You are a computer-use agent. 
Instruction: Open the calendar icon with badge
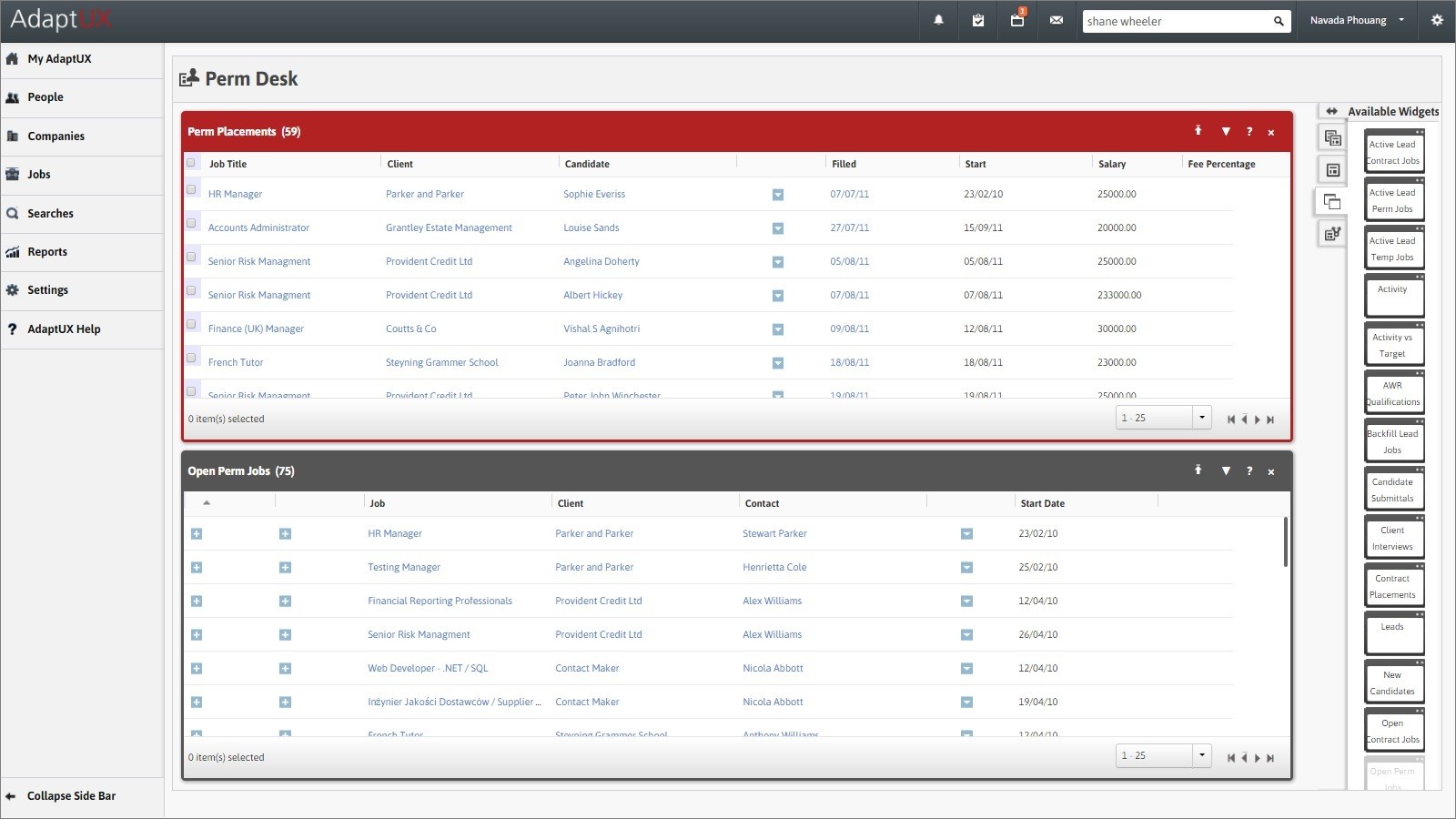[x=1017, y=20]
